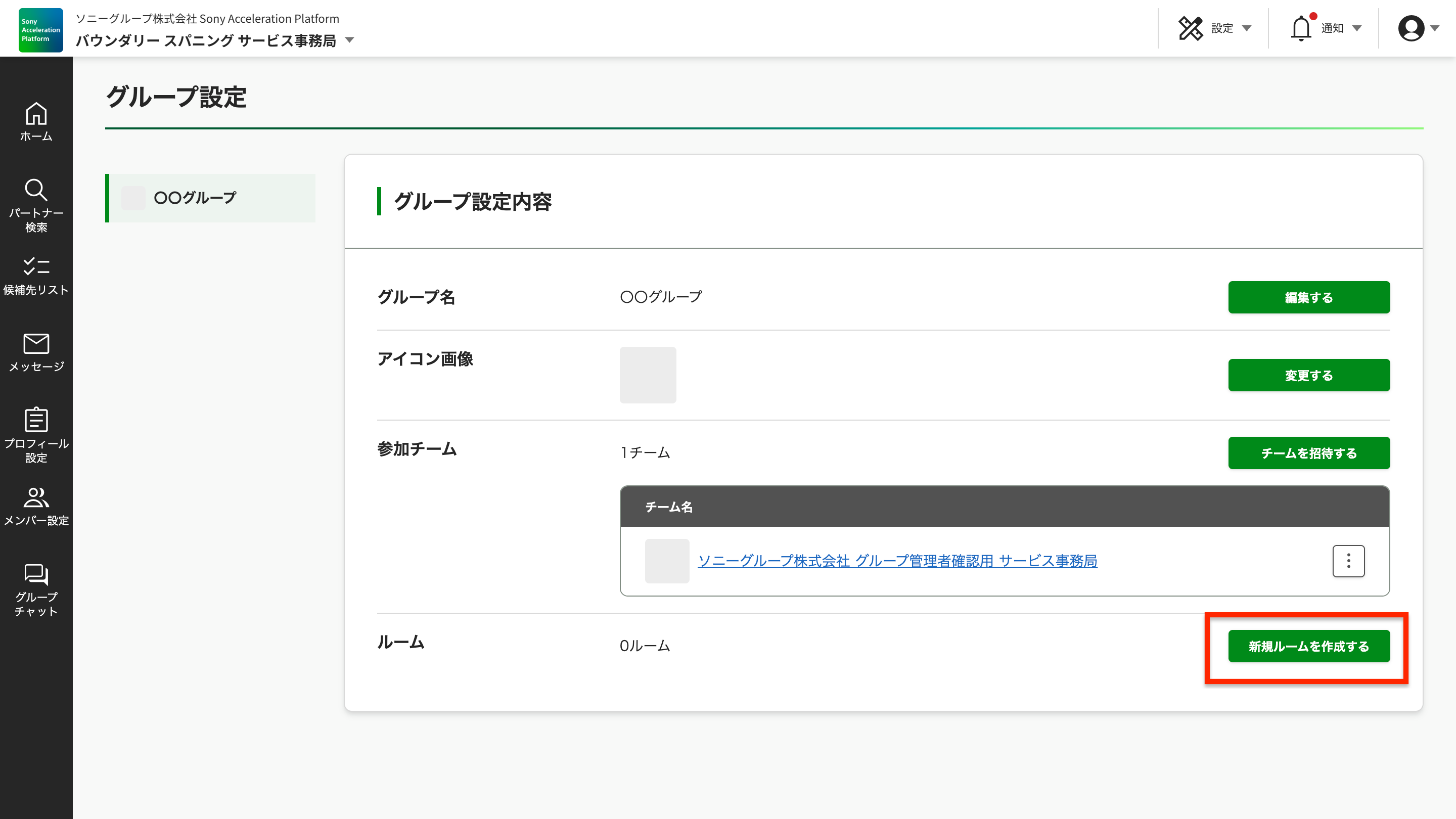Click 変更する button for icon image
Image resolution: width=1456 pixels, height=819 pixels.
coord(1308,375)
